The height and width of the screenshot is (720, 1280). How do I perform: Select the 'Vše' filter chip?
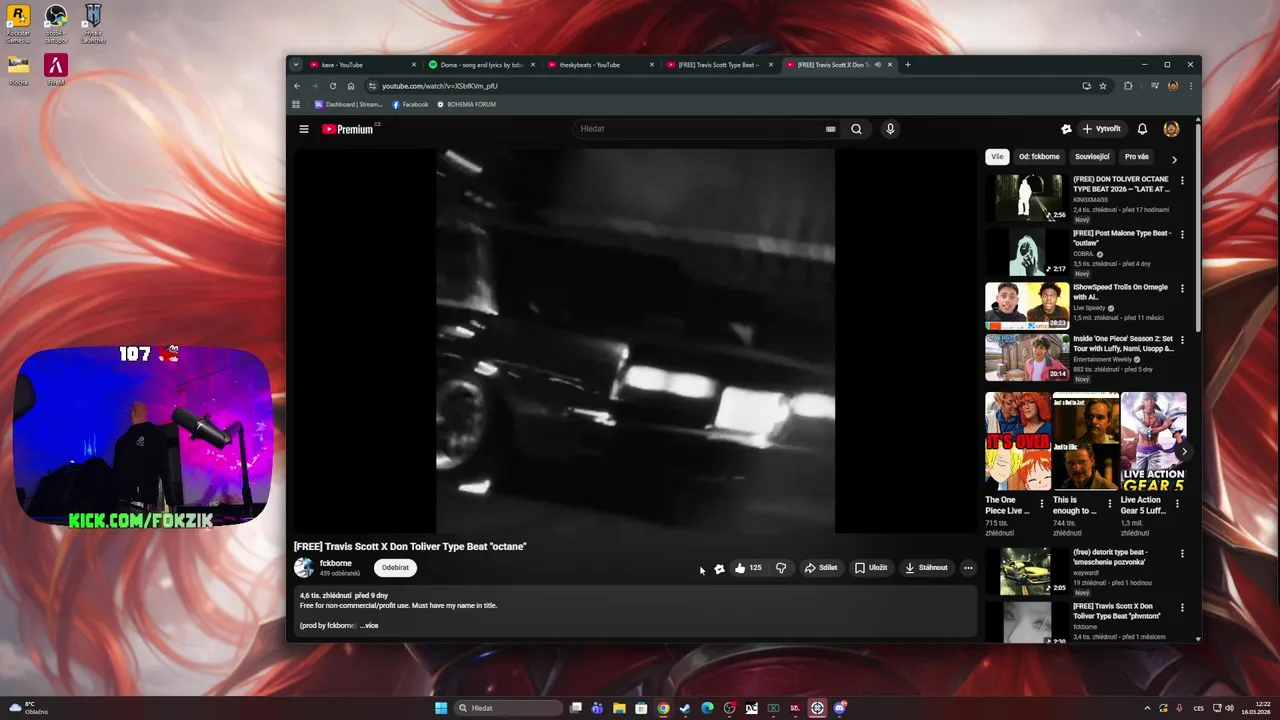(997, 157)
